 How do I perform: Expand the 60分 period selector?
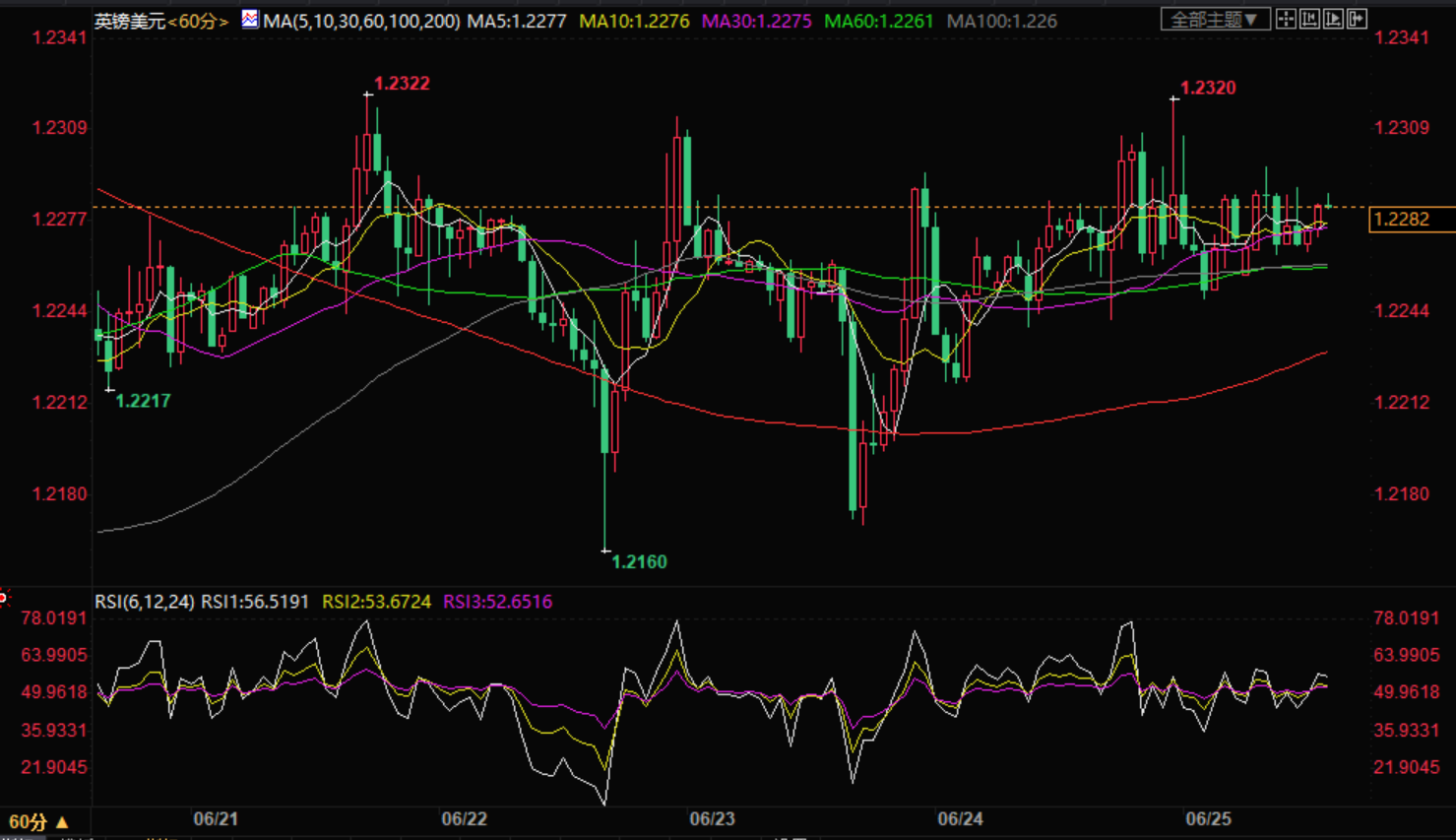[38, 821]
